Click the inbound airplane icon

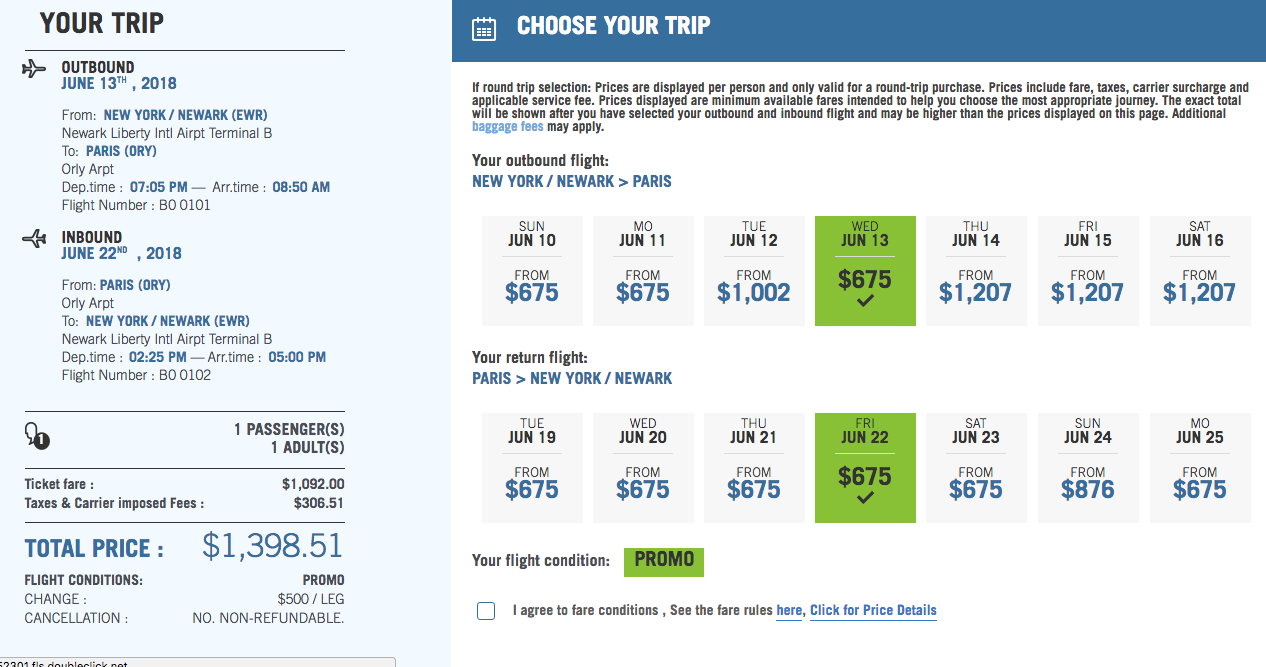[x=34, y=238]
